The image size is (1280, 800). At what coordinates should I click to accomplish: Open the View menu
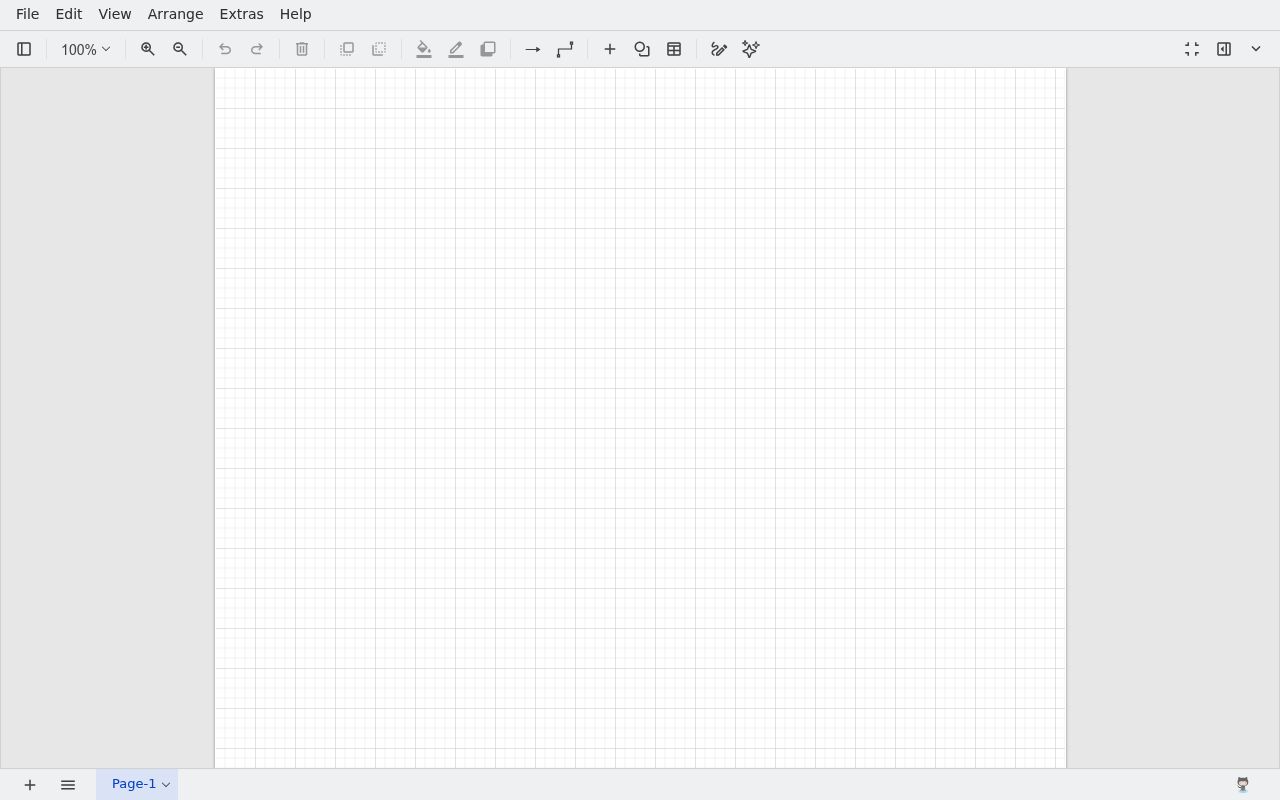tap(114, 14)
